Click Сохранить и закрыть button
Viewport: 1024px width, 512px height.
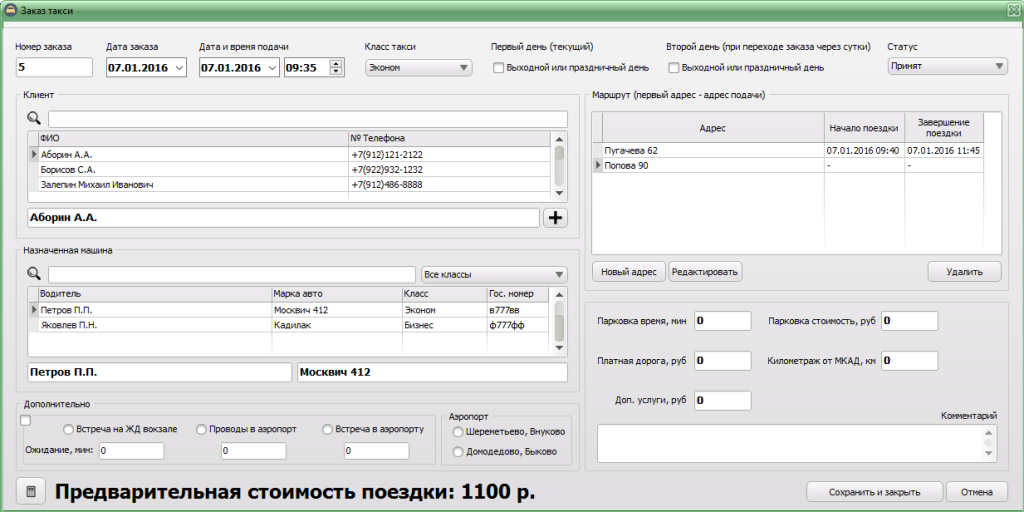(874, 492)
